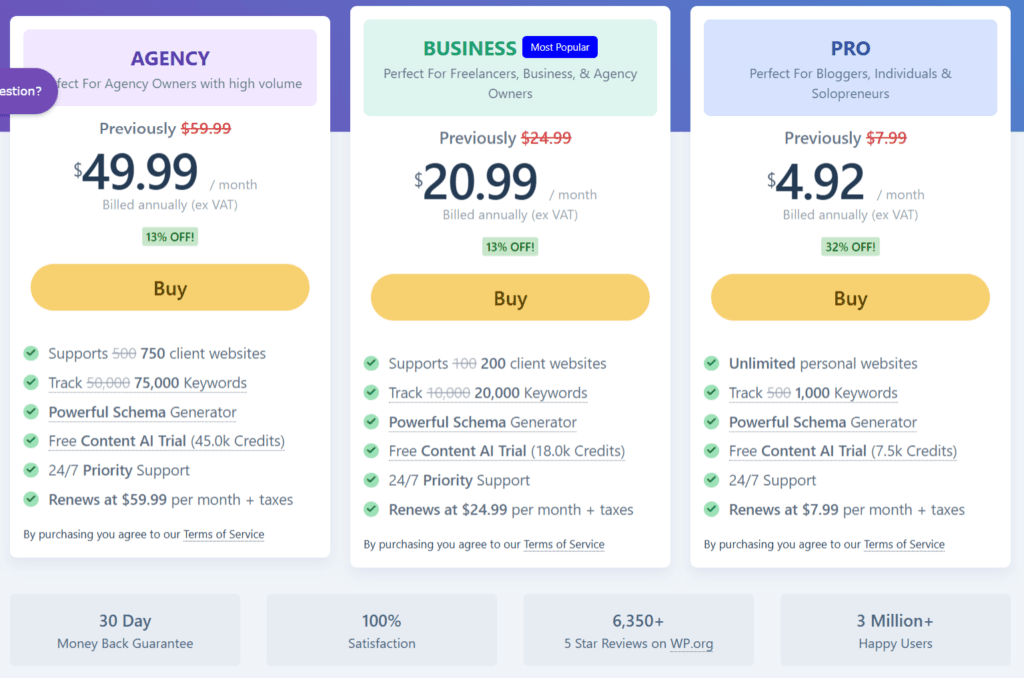The height and width of the screenshot is (678, 1024).
Task: Click the Most Popular badge on Business plan
Action: click(559, 46)
